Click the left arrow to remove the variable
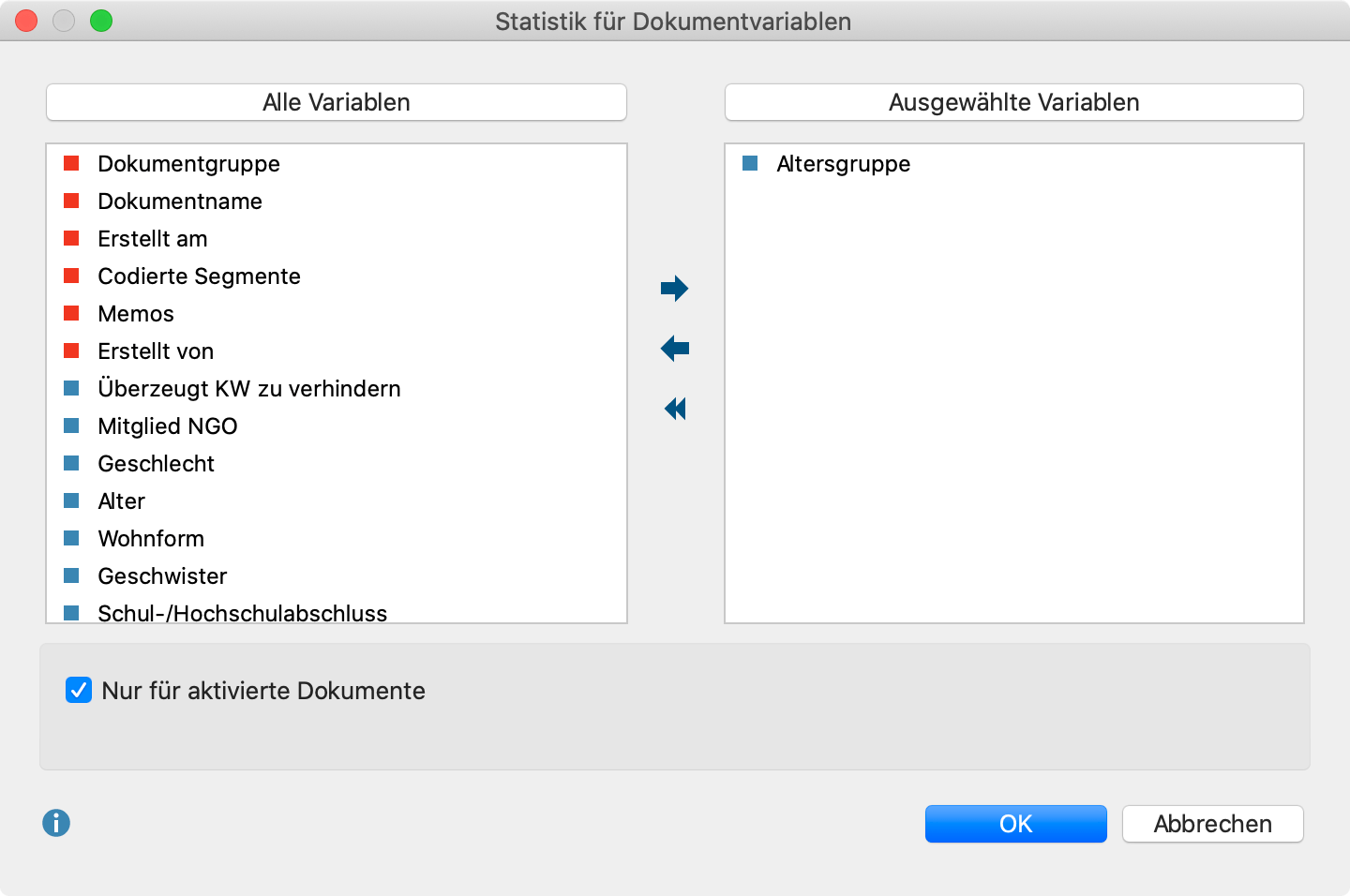The width and height of the screenshot is (1350, 896). point(674,349)
